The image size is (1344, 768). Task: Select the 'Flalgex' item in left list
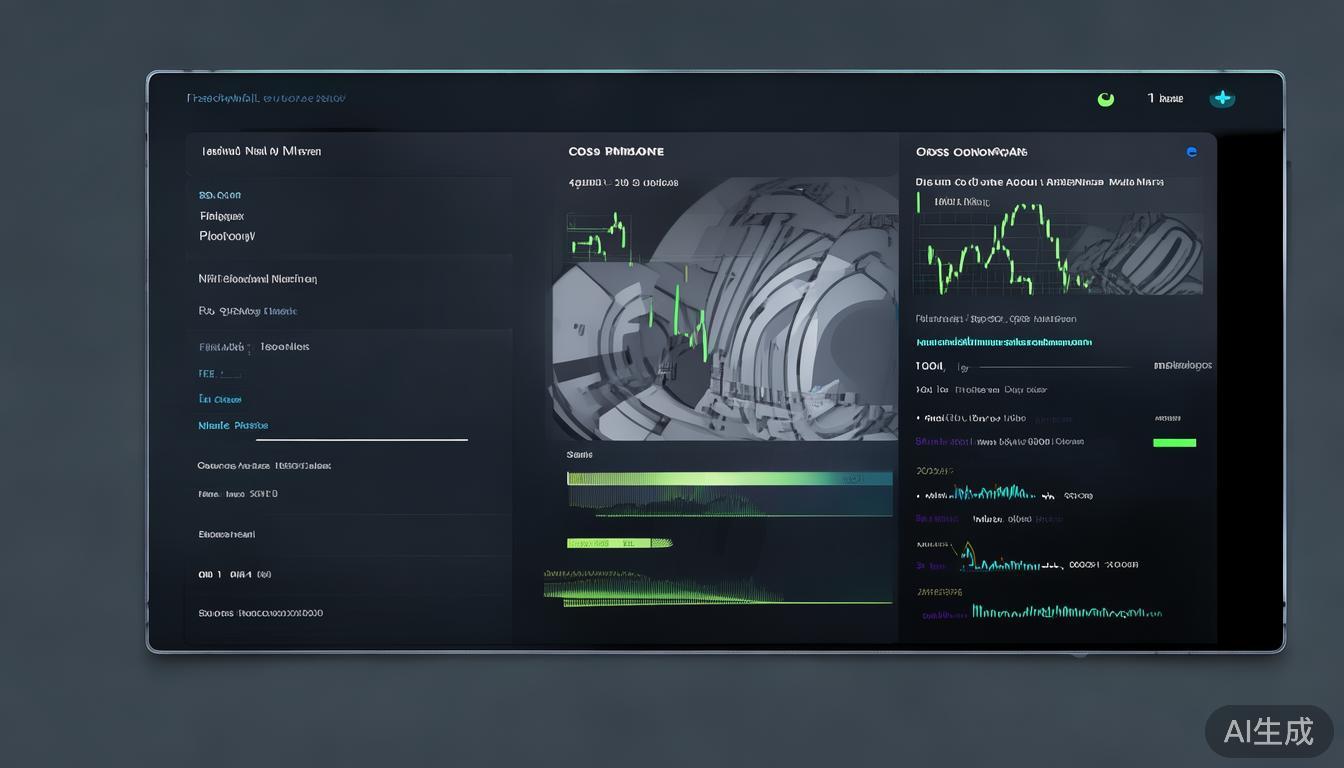pos(222,216)
